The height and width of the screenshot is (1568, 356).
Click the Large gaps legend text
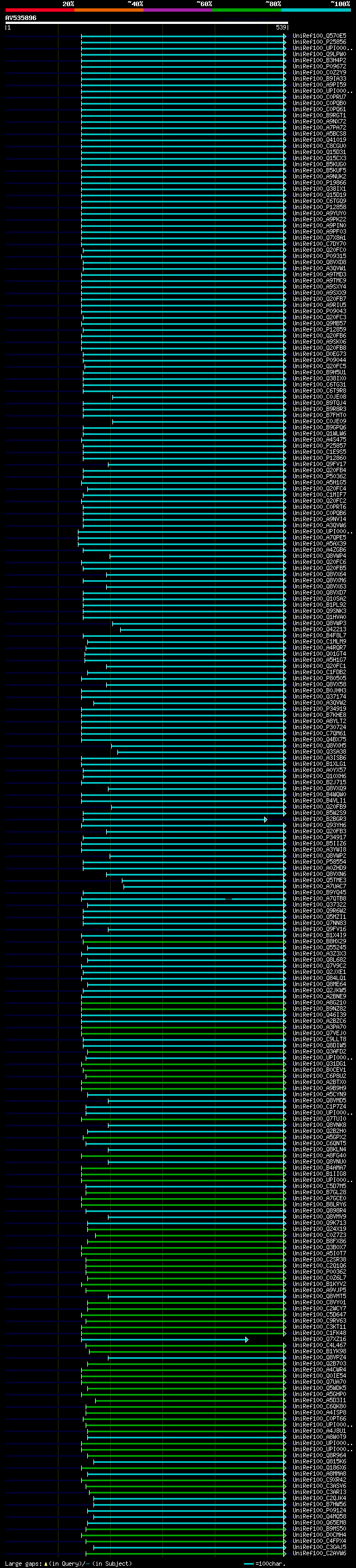pos(68,1564)
